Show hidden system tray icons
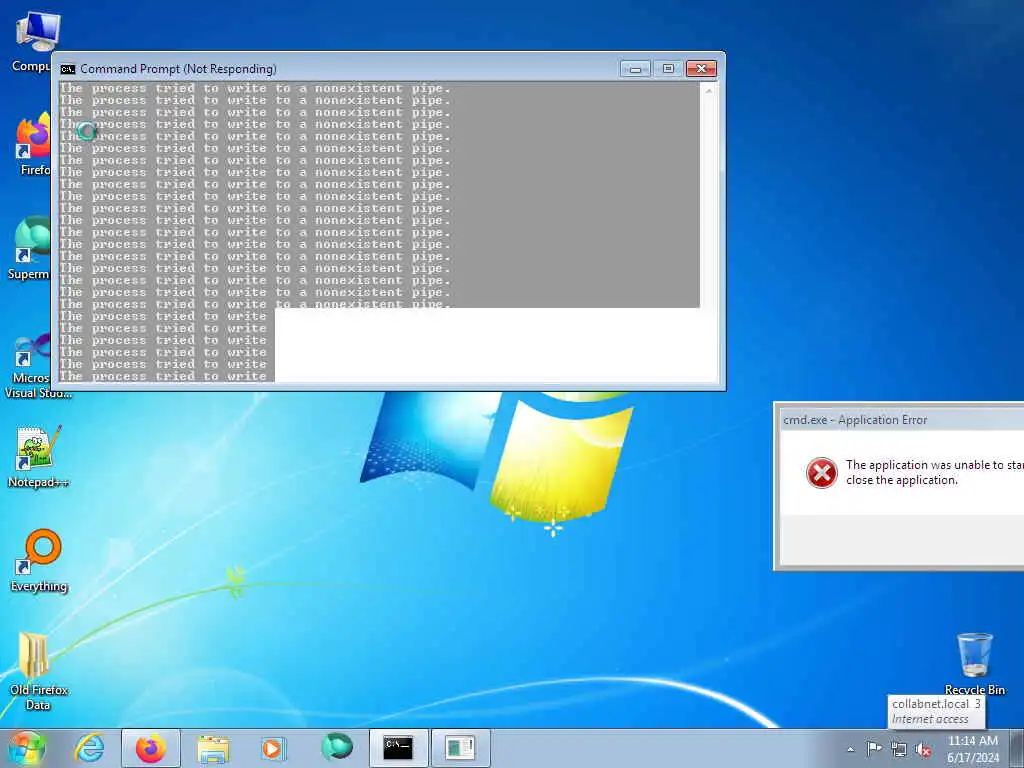The height and width of the screenshot is (768, 1024). 850,750
